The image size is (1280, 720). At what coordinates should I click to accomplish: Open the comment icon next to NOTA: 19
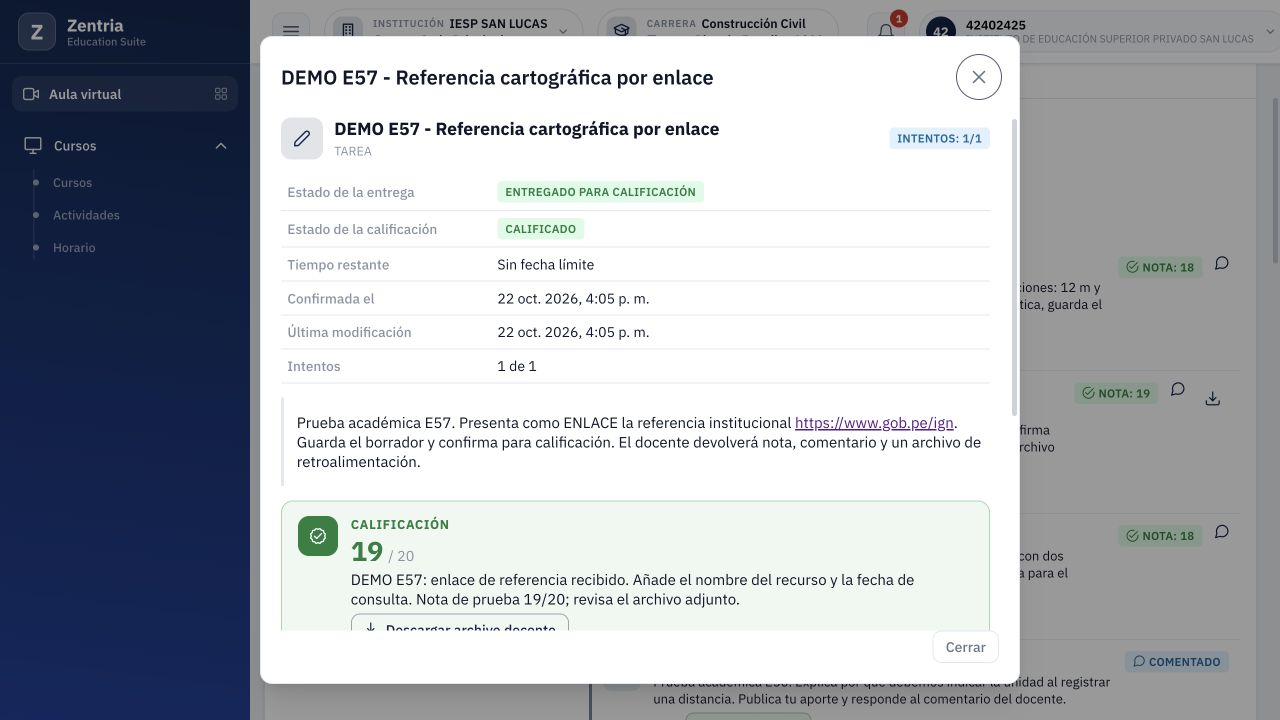1178,390
